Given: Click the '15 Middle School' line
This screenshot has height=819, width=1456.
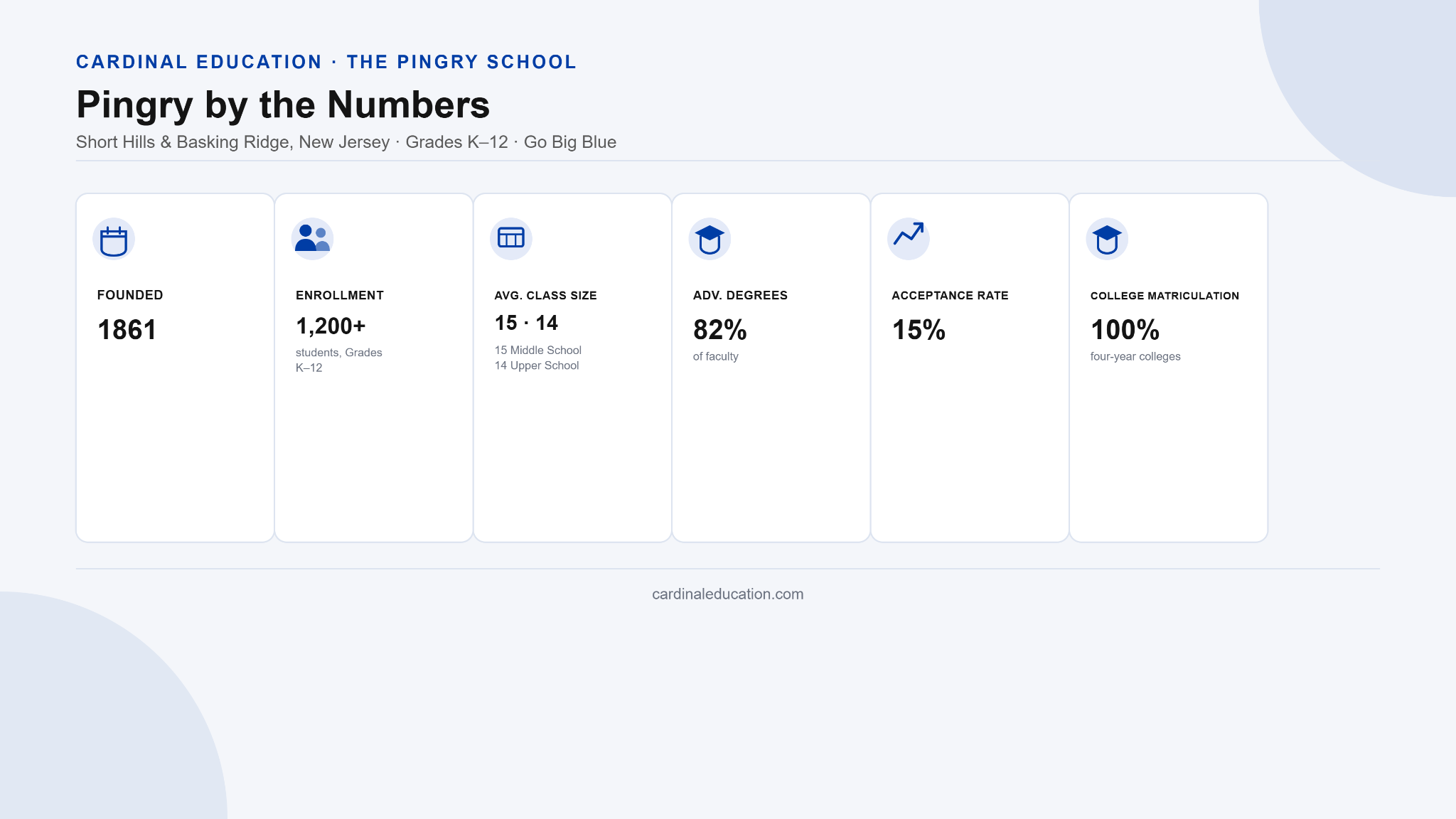Looking at the screenshot, I should click(538, 350).
